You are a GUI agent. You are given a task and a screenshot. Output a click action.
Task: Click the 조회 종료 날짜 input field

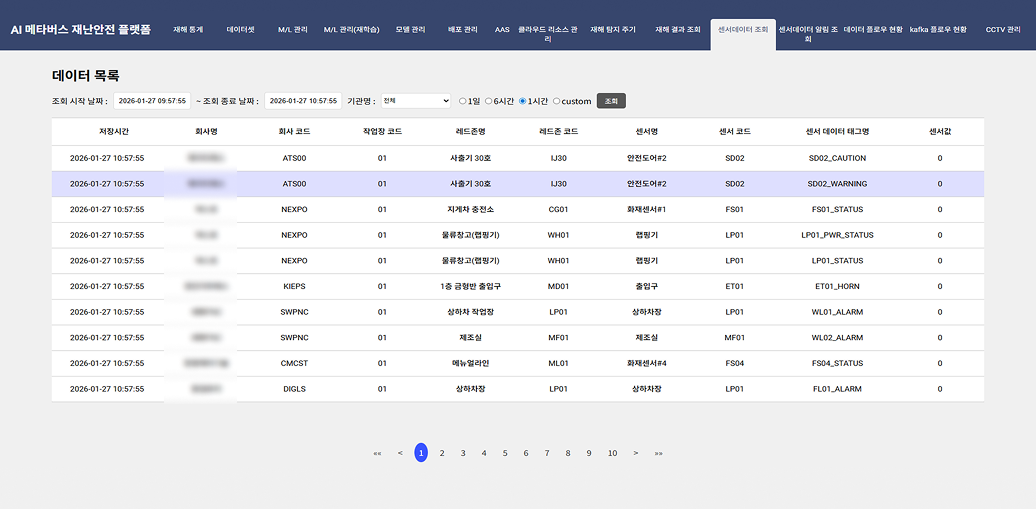coord(303,100)
